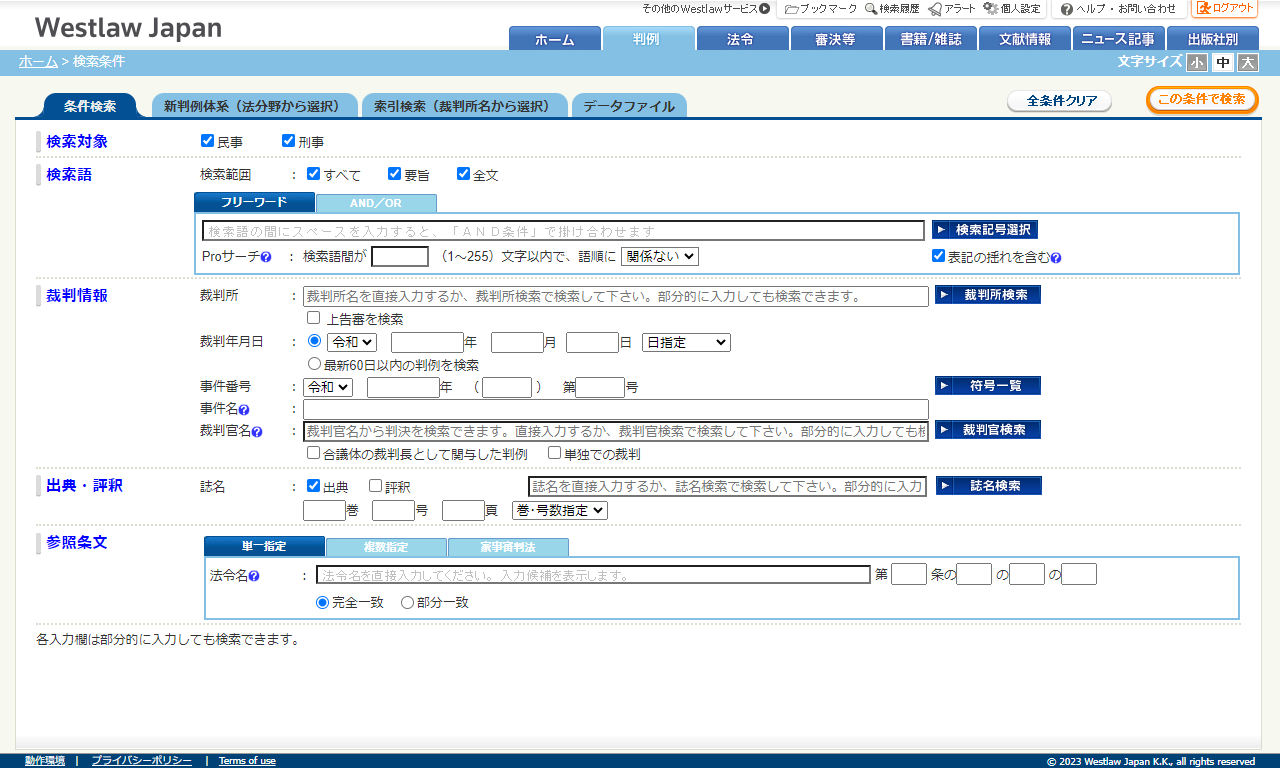Click the free word search input field
Image resolution: width=1280 pixels, height=768 pixels.
[x=563, y=231]
